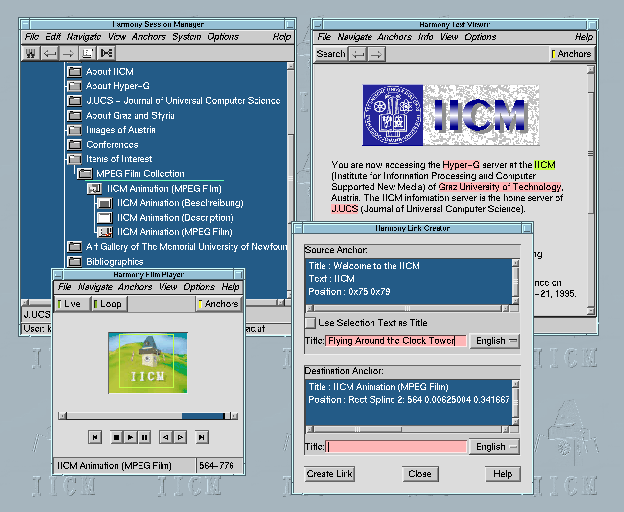Skip to the last frame of film
The width and height of the screenshot is (624, 512).
[201, 437]
